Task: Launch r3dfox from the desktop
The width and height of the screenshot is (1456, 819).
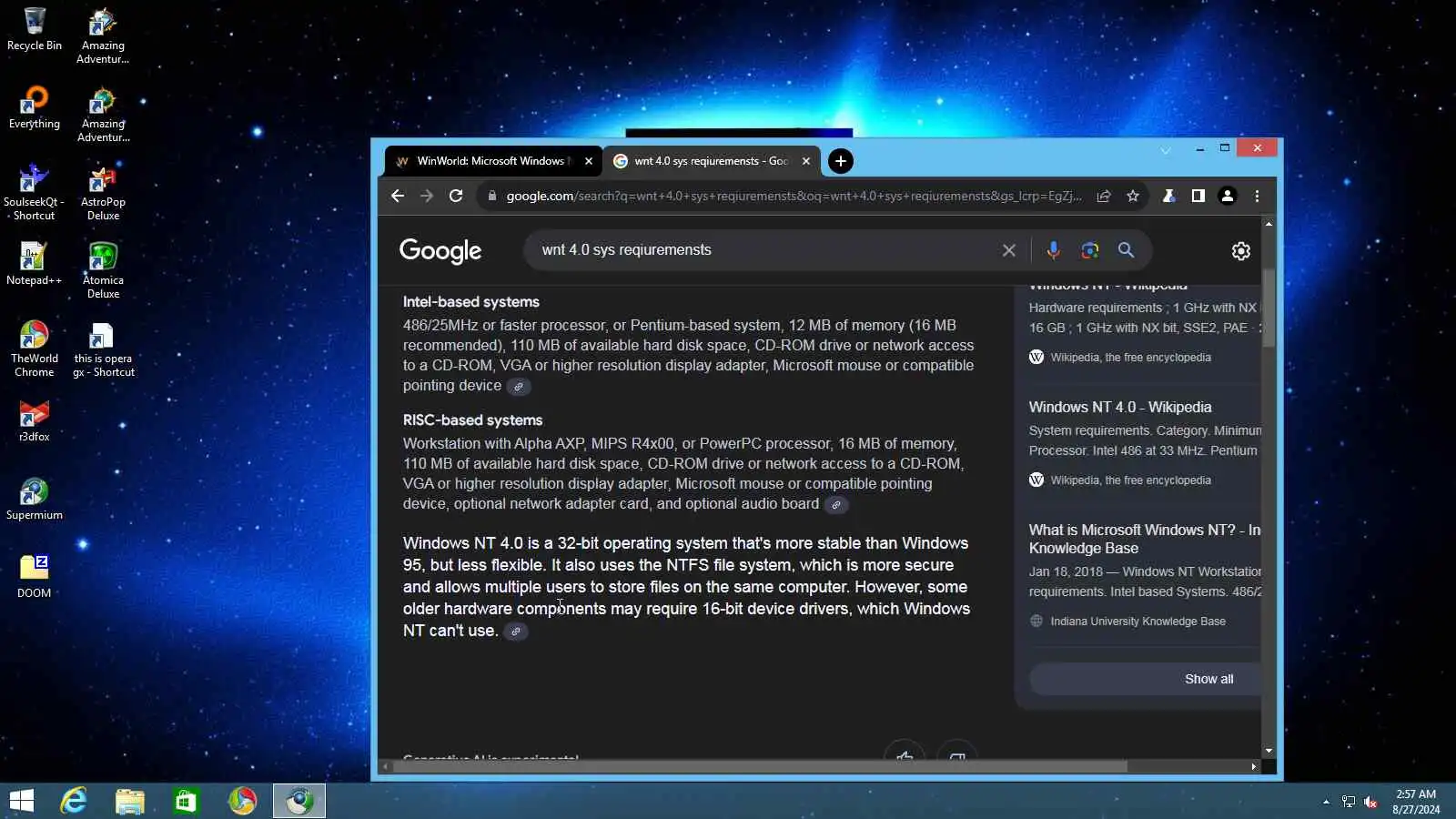Action: [x=35, y=420]
